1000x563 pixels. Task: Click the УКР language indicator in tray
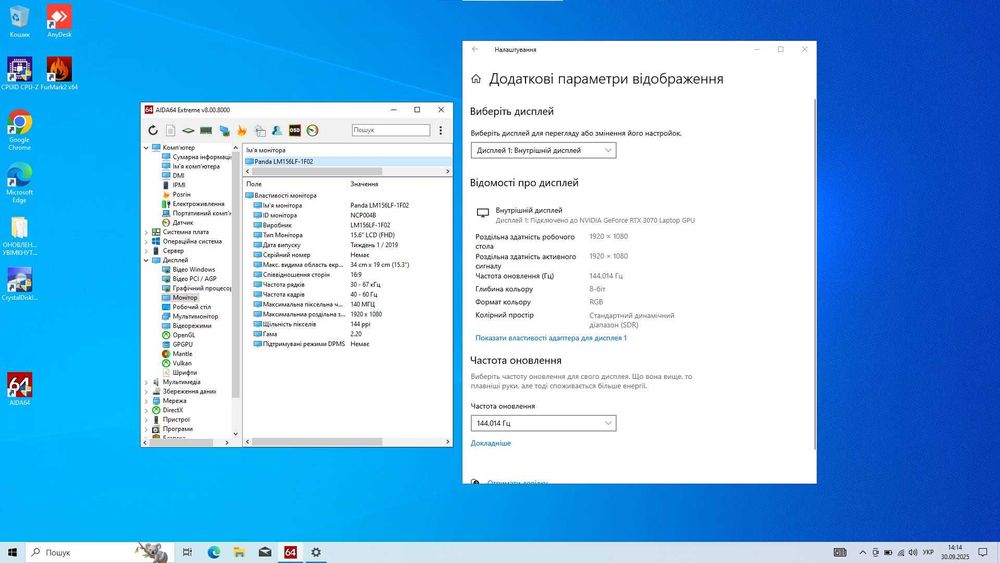tap(929, 552)
